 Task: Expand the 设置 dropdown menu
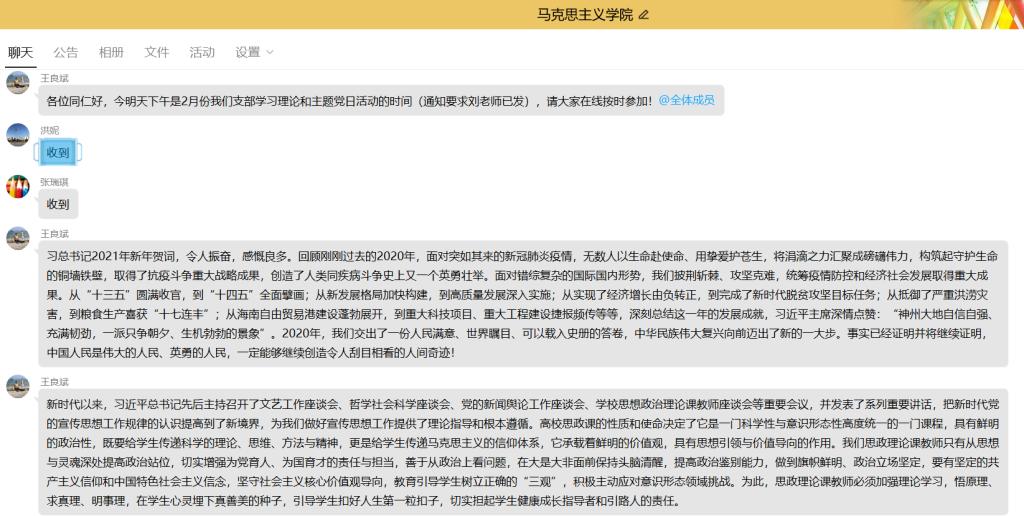pyautogui.click(x=254, y=52)
